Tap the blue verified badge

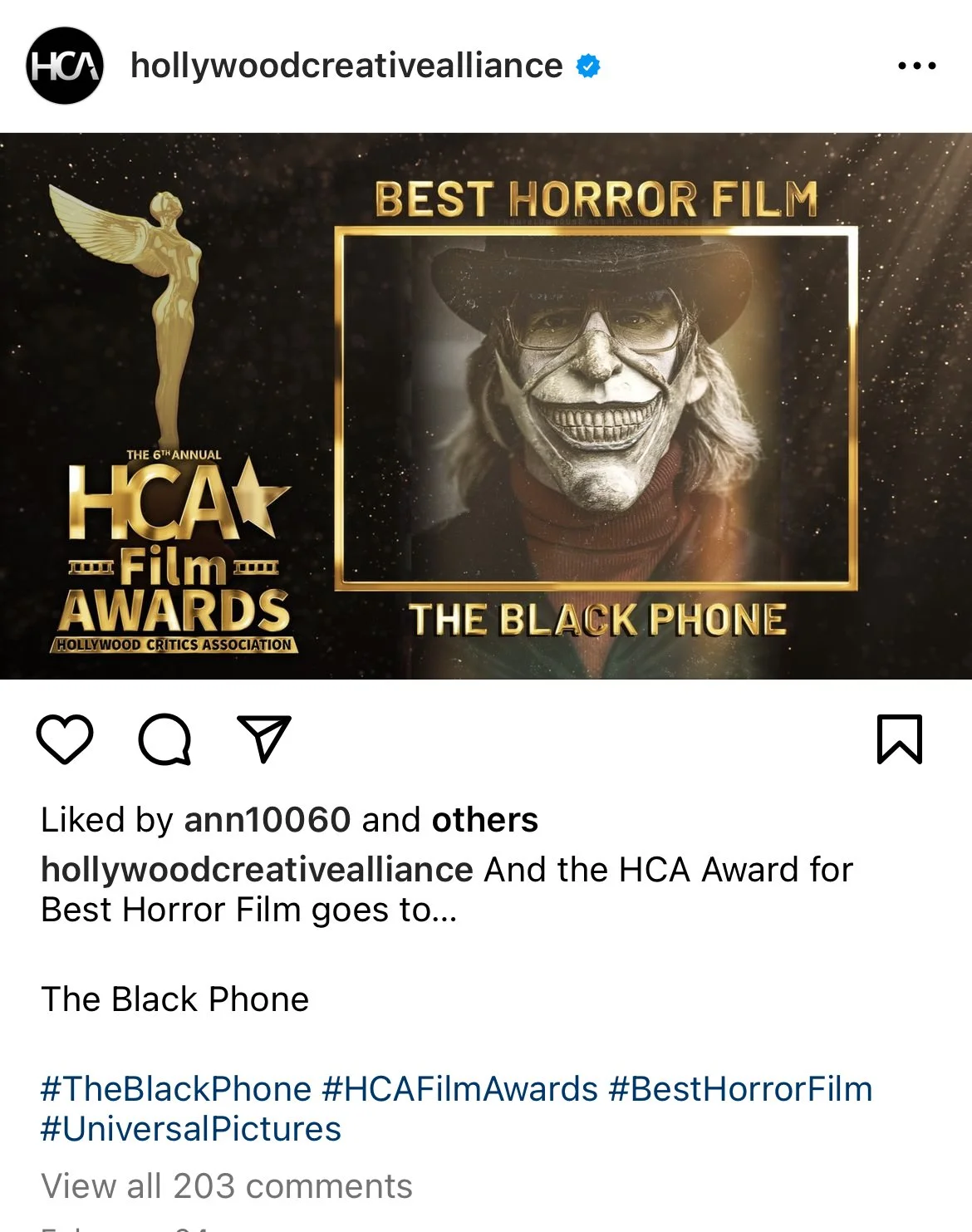(588, 66)
